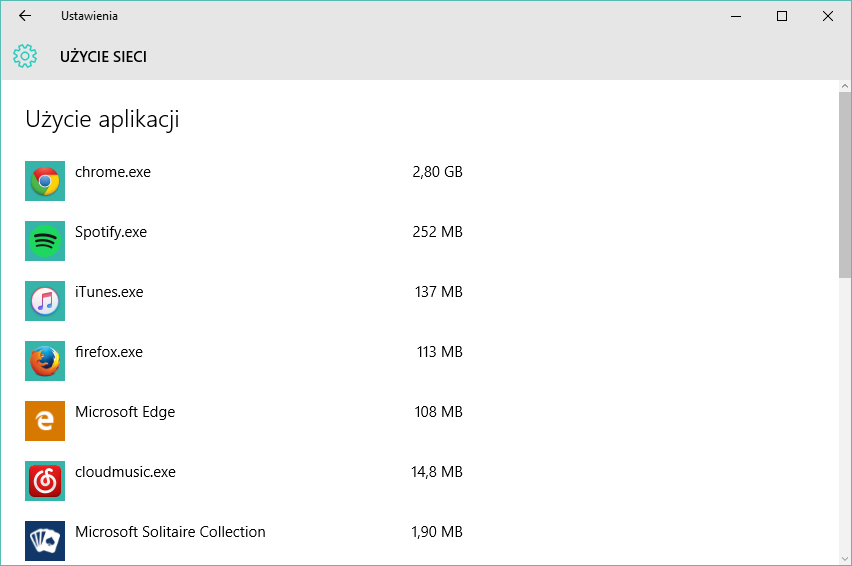Select the cloudmusic.exe label
The width and height of the screenshot is (852, 566).
click(126, 472)
